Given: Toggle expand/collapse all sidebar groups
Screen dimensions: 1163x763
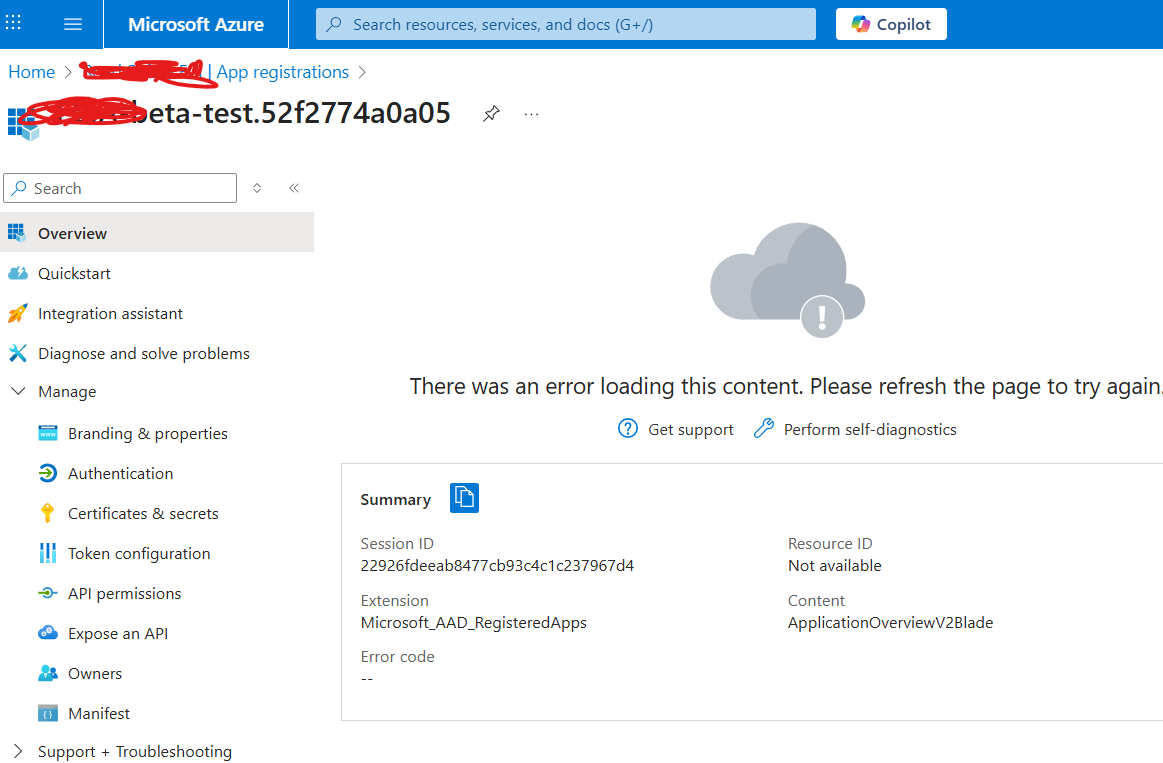Looking at the screenshot, I should (257, 188).
